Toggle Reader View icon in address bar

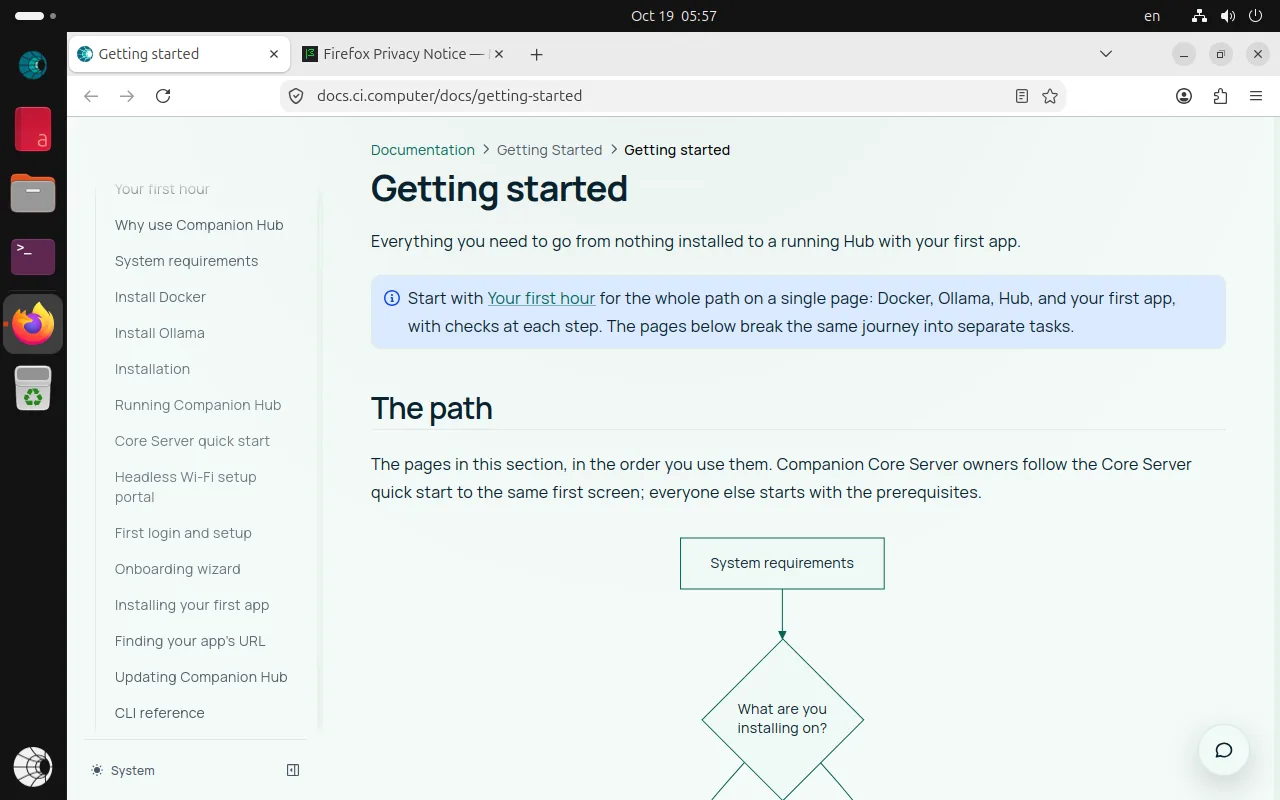(1021, 96)
